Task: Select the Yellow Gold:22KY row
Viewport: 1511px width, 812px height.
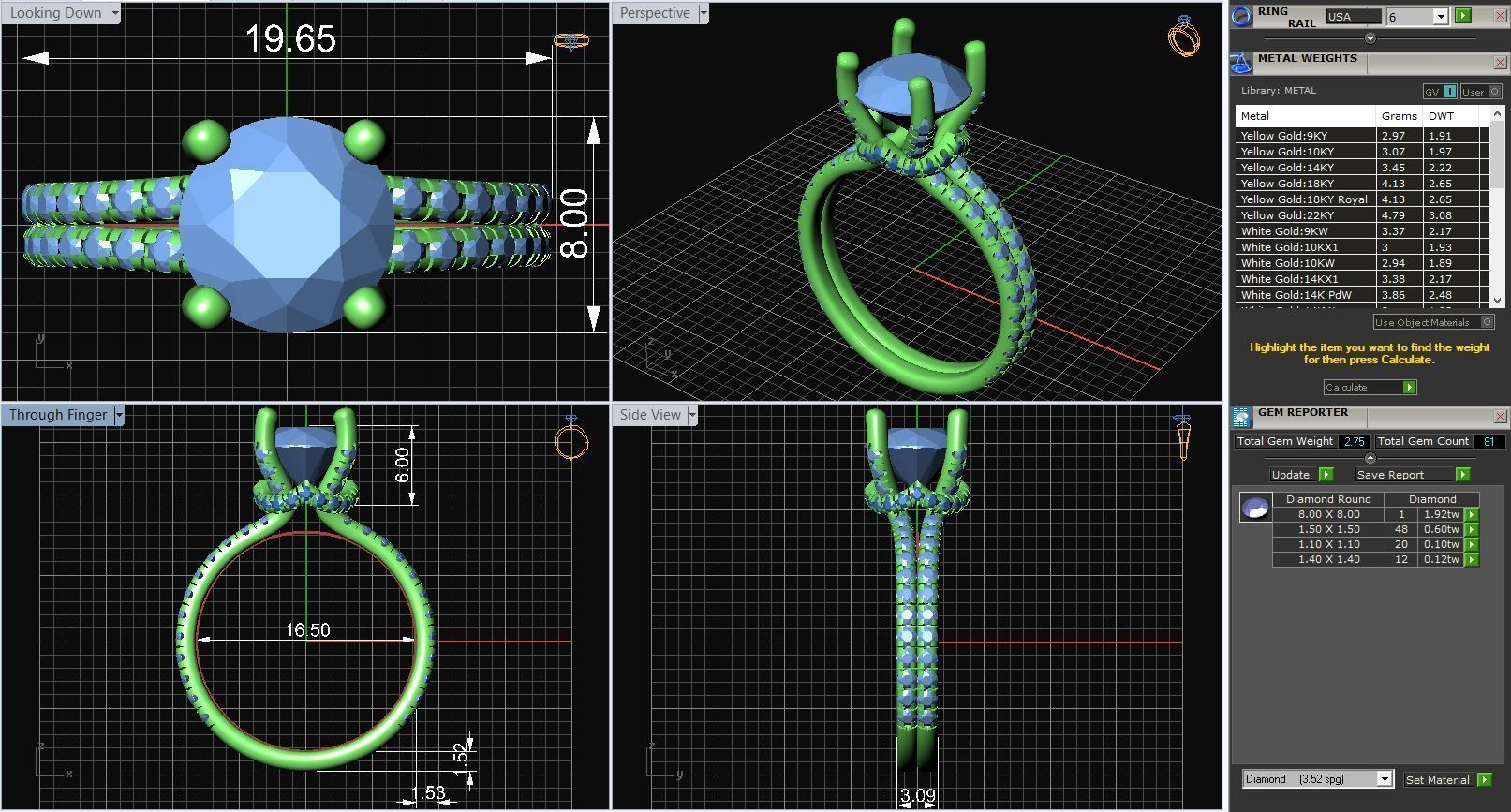Action: tap(1362, 215)
